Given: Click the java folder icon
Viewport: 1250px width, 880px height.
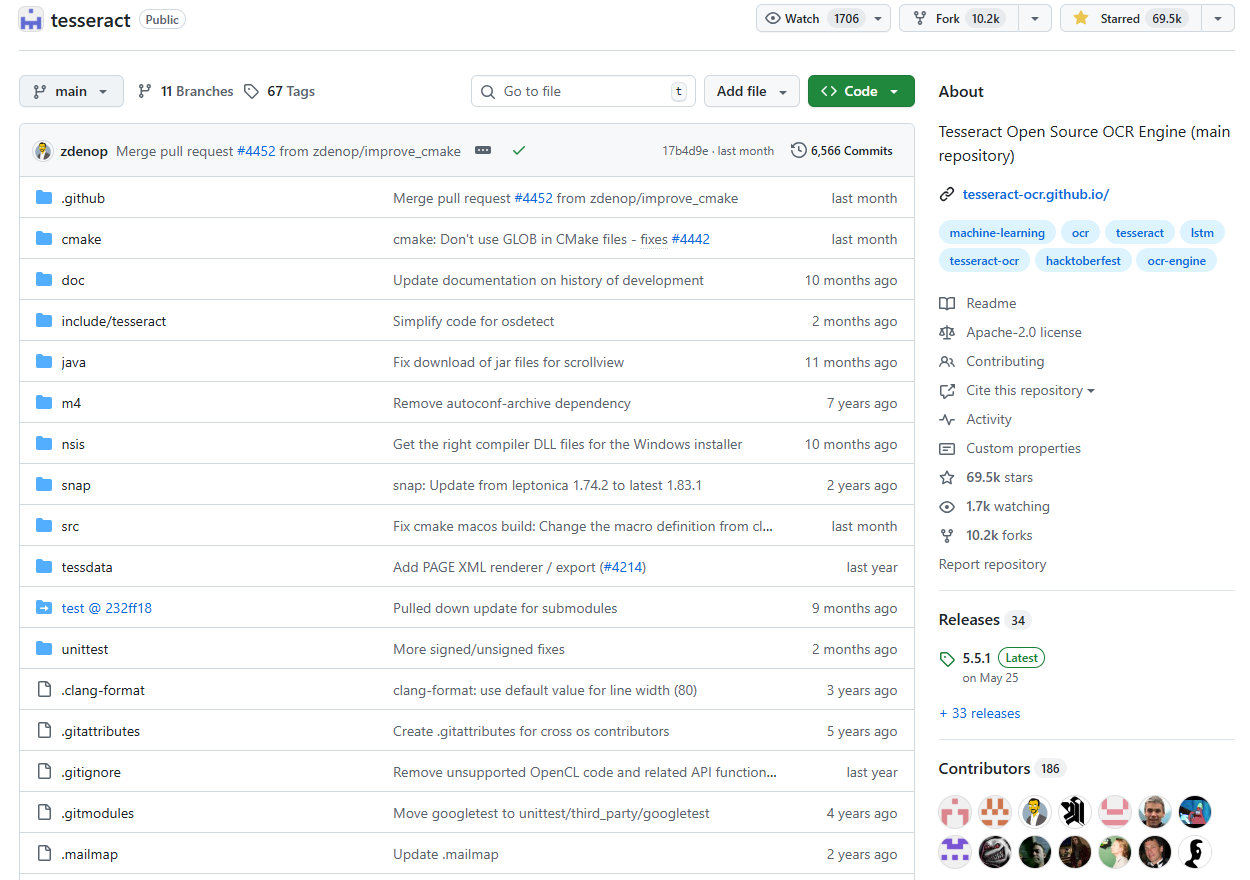Looking at the screenshot, I should (44, 362).
